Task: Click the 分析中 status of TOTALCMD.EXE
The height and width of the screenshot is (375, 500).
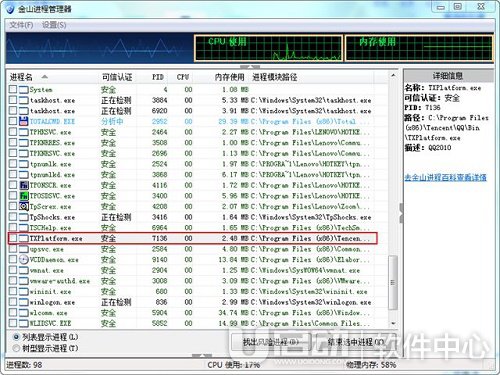Action: click(112, 121)
